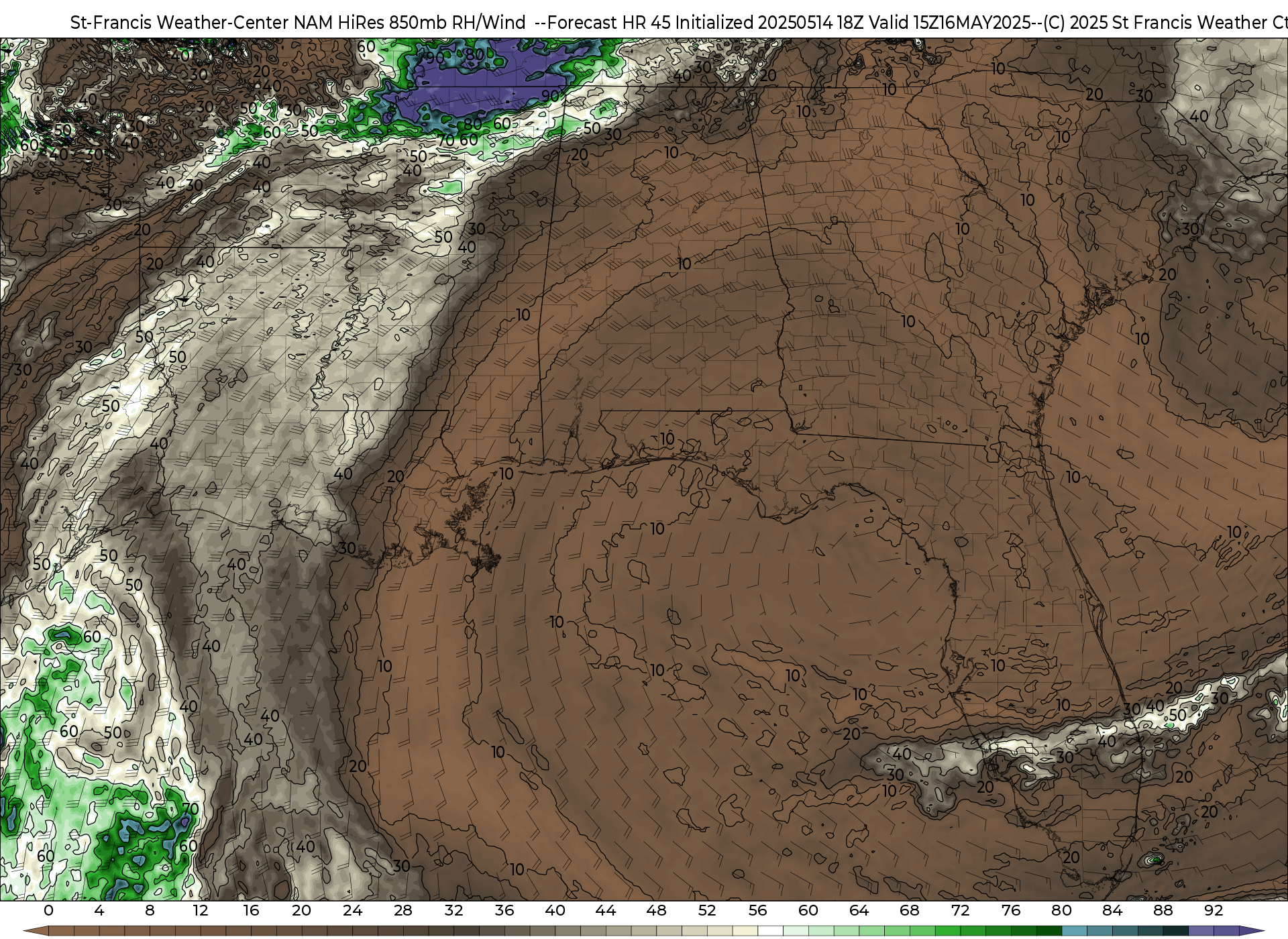Click the colorbar tick label '56'

click(757, 910)
